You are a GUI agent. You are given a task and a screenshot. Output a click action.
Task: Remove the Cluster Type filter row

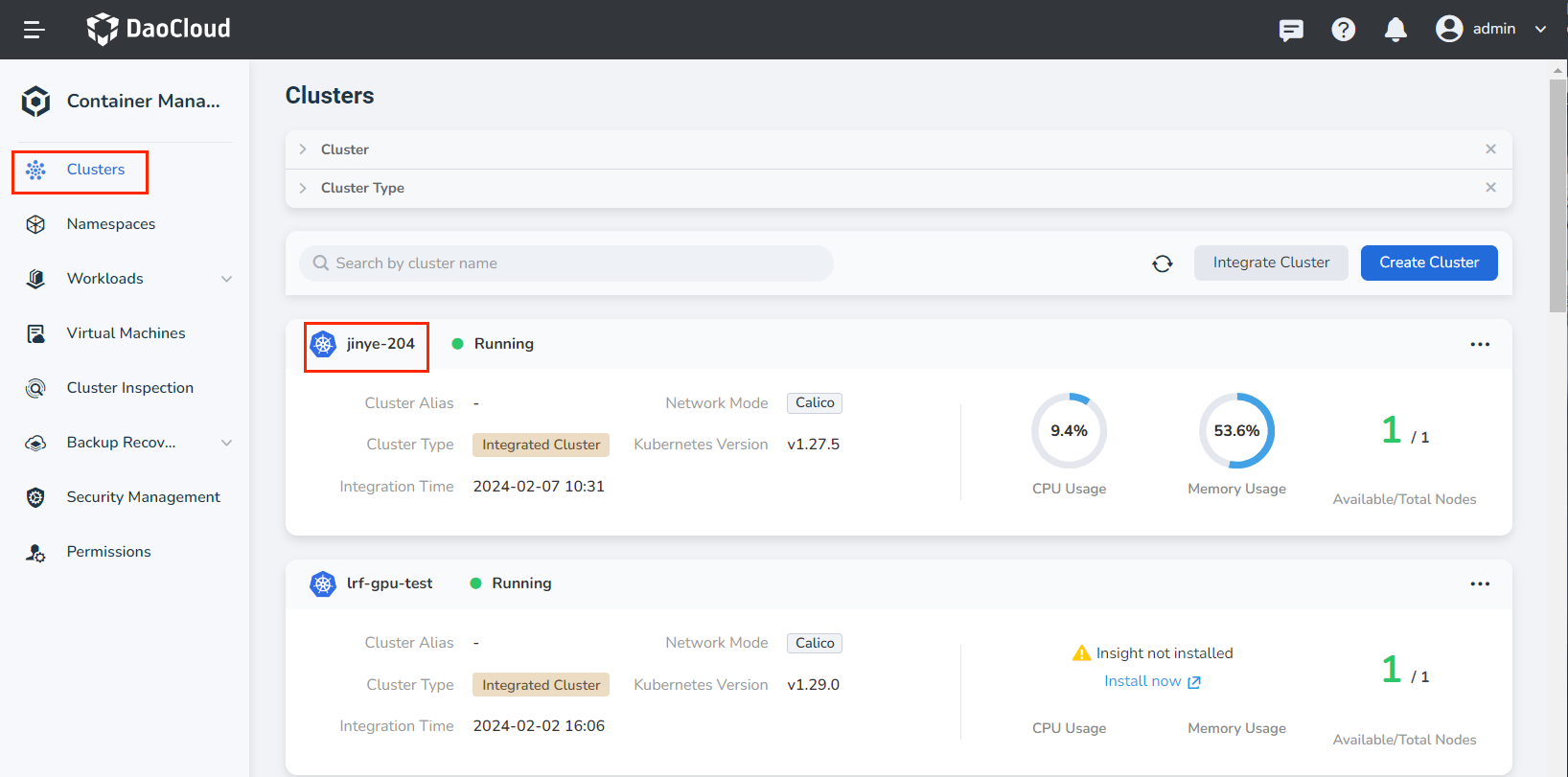click(1490, 188)
